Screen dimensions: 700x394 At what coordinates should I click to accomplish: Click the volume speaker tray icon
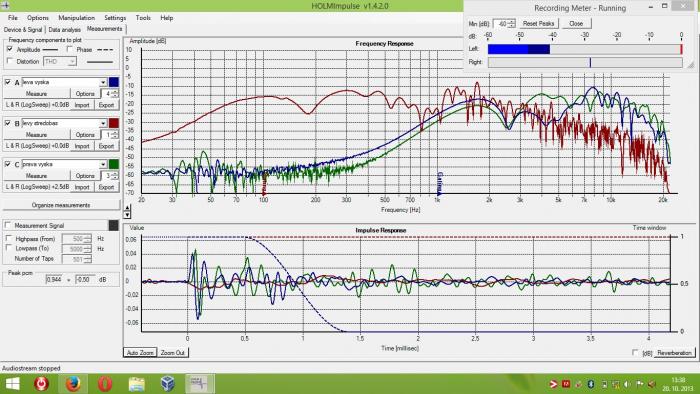tap(627, 384)
